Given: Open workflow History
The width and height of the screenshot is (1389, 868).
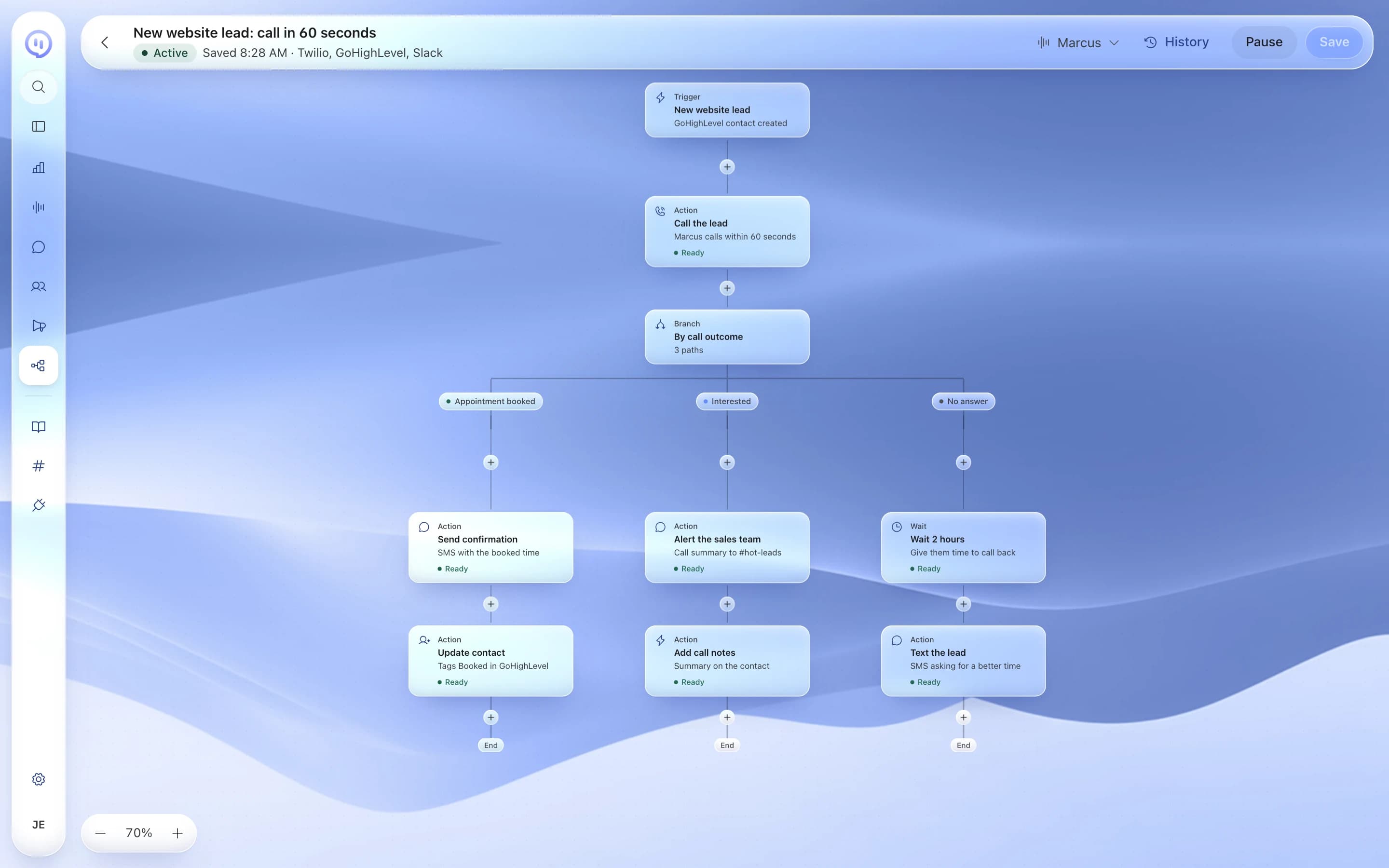Looking at the screenshot, I should (1177, 42).
